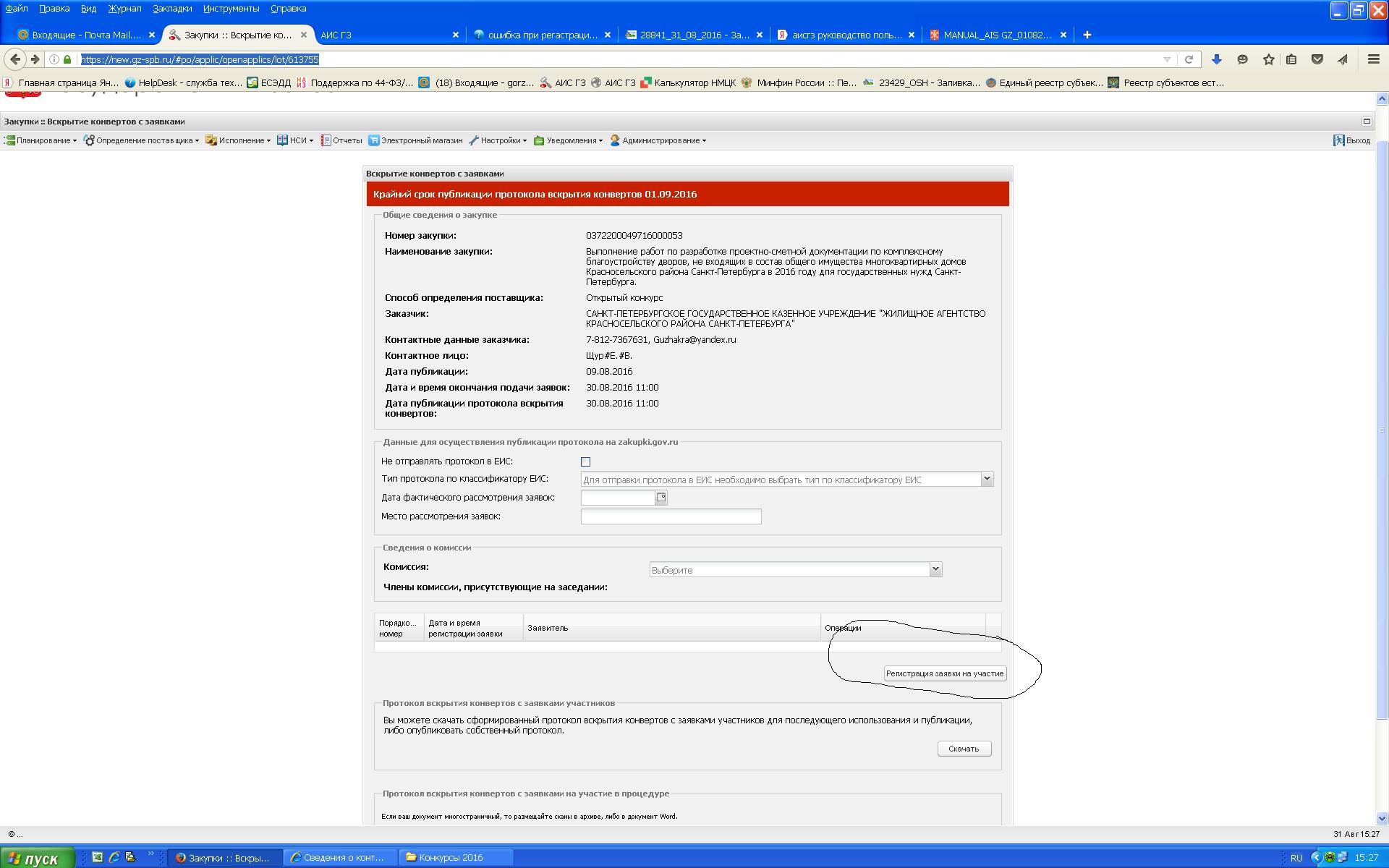The image size is (1389, 868).
Task: Open the Firefox hamburger menu
Action: pos(1373,59)
